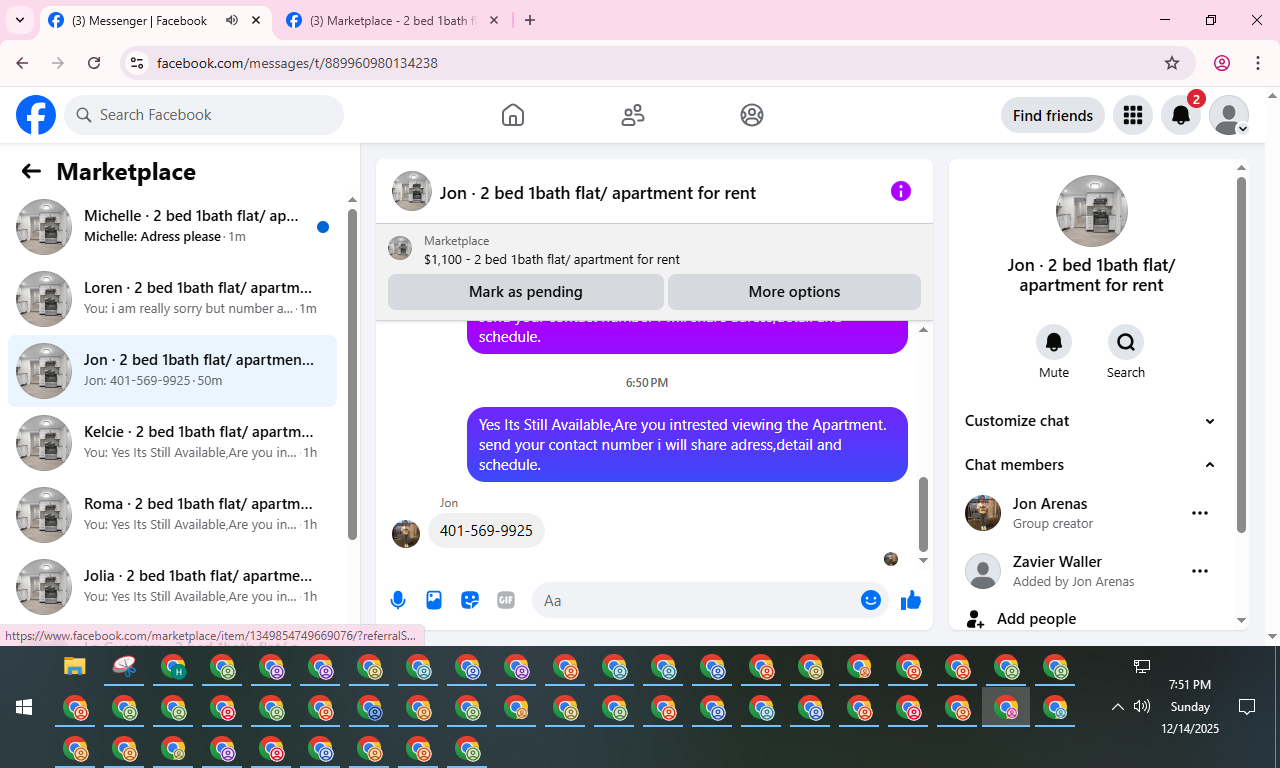Expand Customize chat section

pos(1091,421)
